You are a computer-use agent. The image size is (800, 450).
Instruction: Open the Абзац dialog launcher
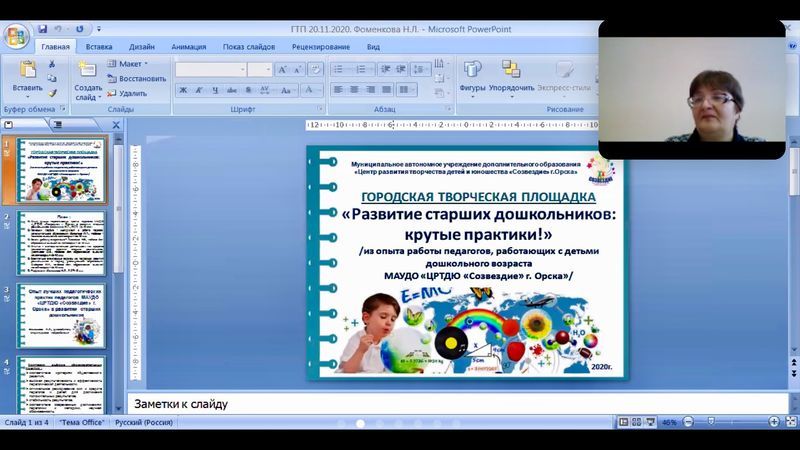click(x=449, y=109)
